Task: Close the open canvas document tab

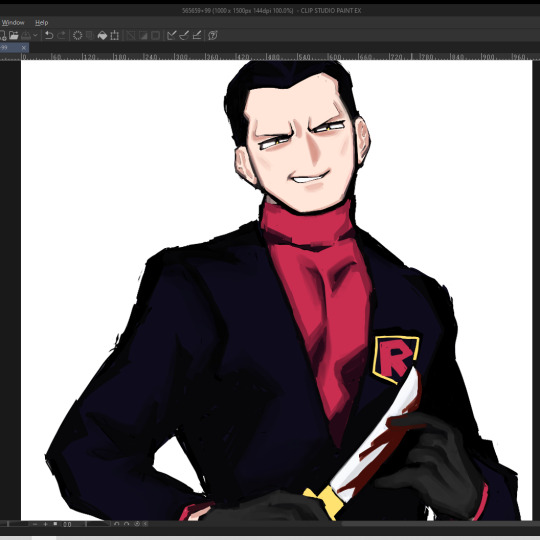Action: coord(24,48)
